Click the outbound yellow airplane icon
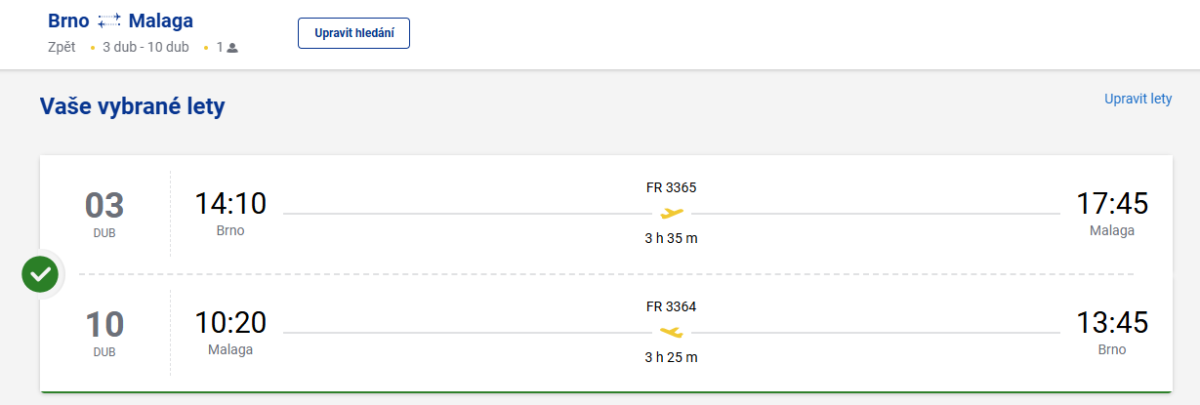1200x405 pixels. pos(671,212)
